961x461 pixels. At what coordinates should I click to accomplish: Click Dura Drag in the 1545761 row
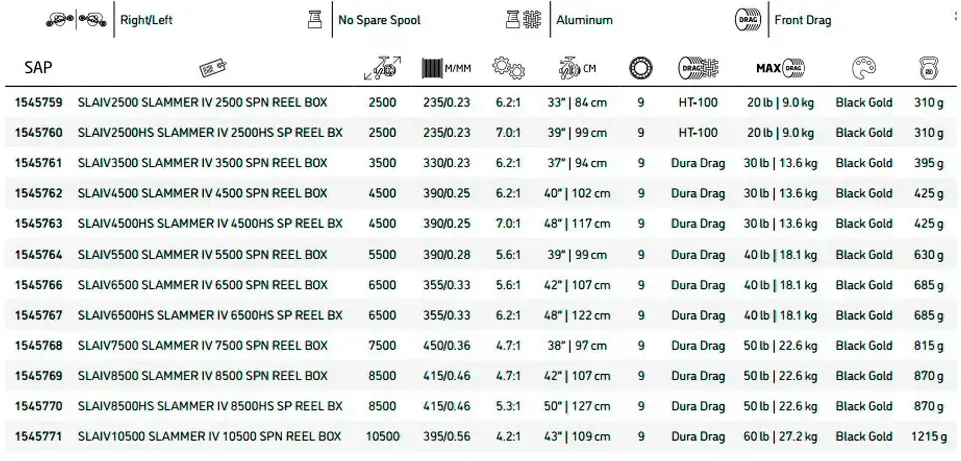click(698, 163)
